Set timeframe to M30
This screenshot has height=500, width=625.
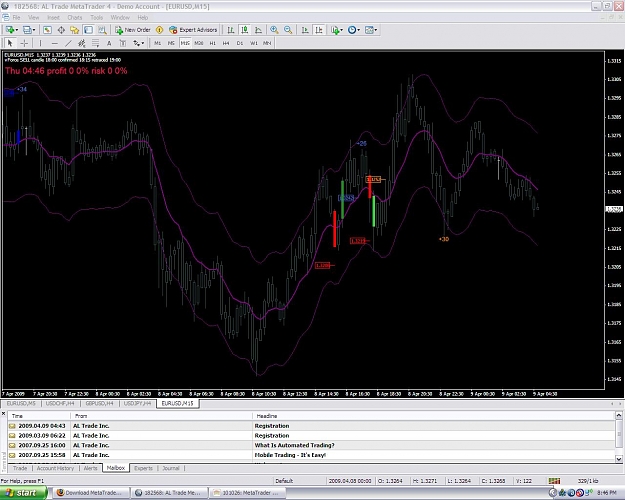click(199, 43)
